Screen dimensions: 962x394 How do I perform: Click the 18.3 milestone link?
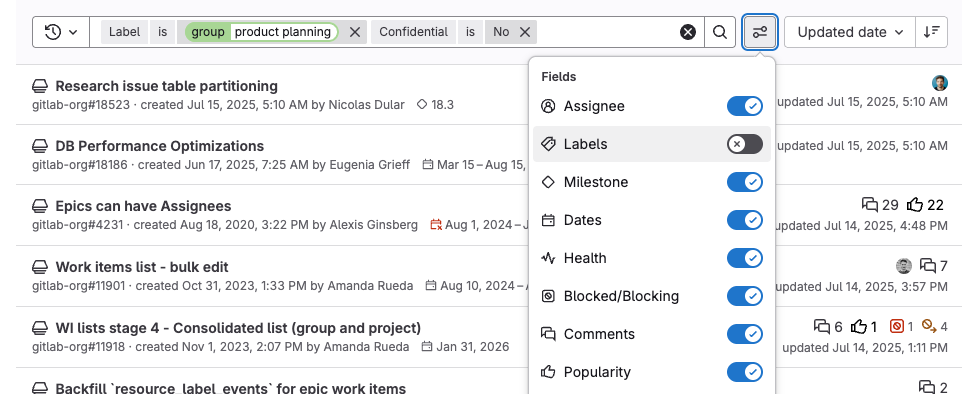tap(435, 105)
